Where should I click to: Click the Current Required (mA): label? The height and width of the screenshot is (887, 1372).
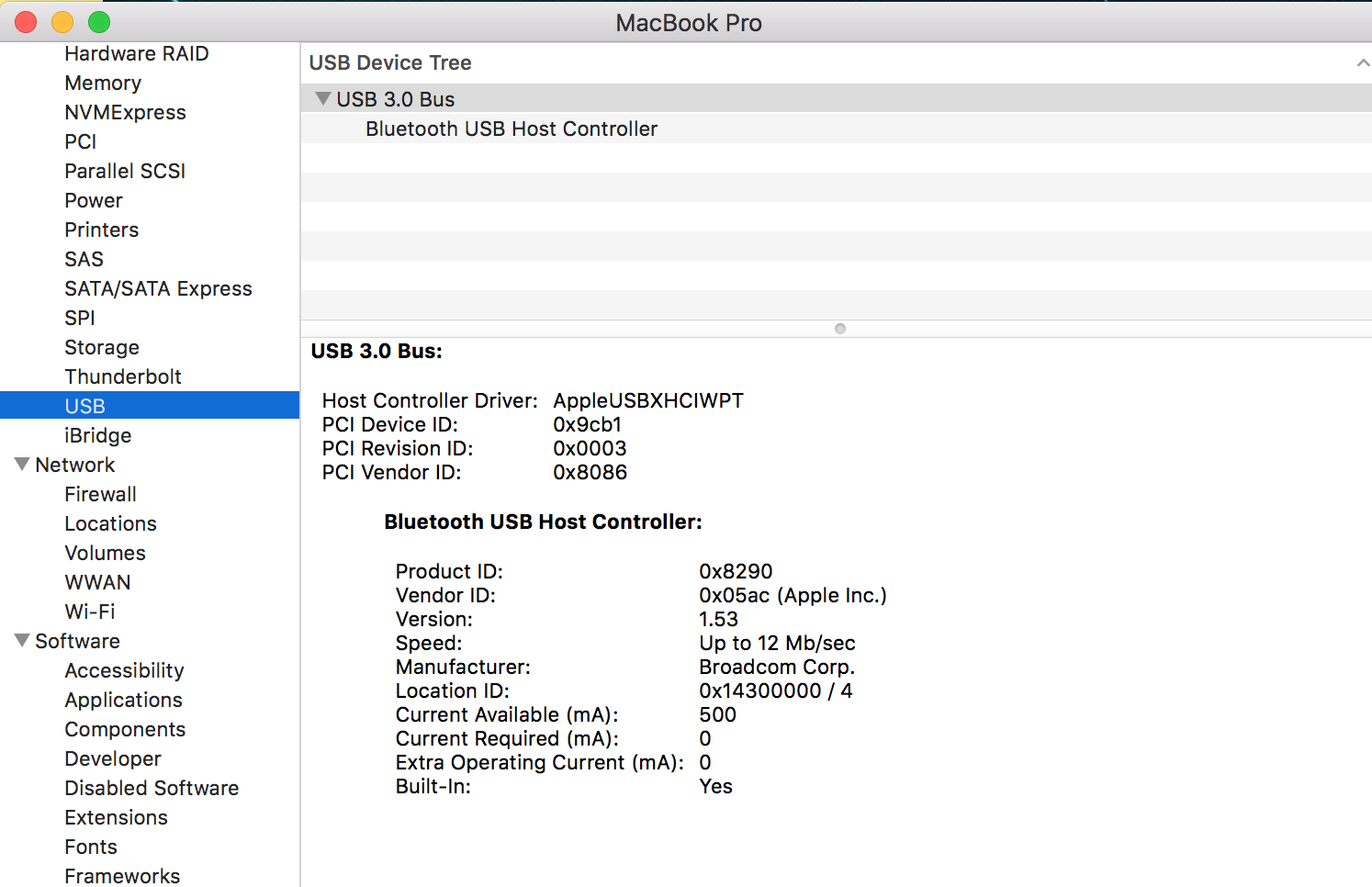pyautogui.click(x=507, y=738)
